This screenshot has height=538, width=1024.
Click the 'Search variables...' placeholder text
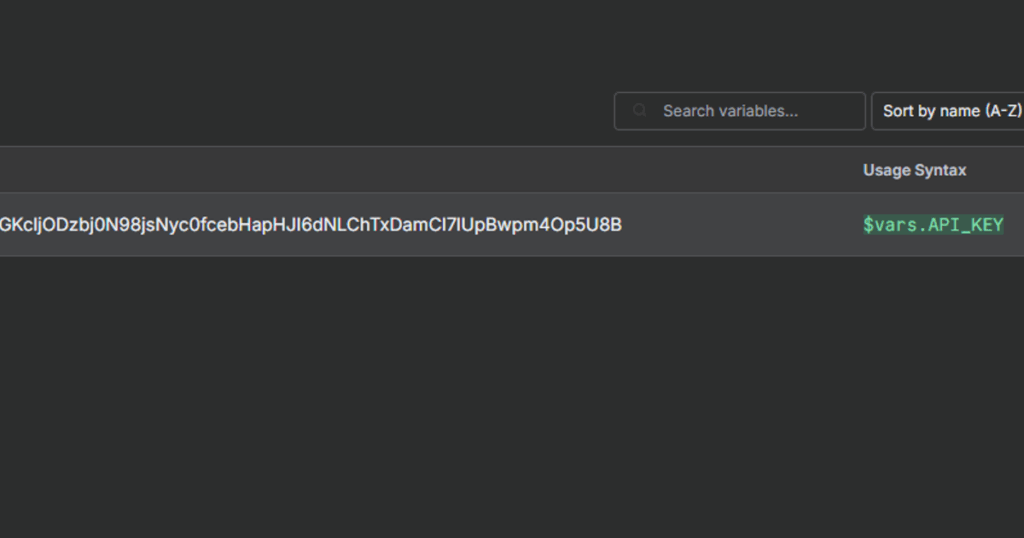[730, 111]
